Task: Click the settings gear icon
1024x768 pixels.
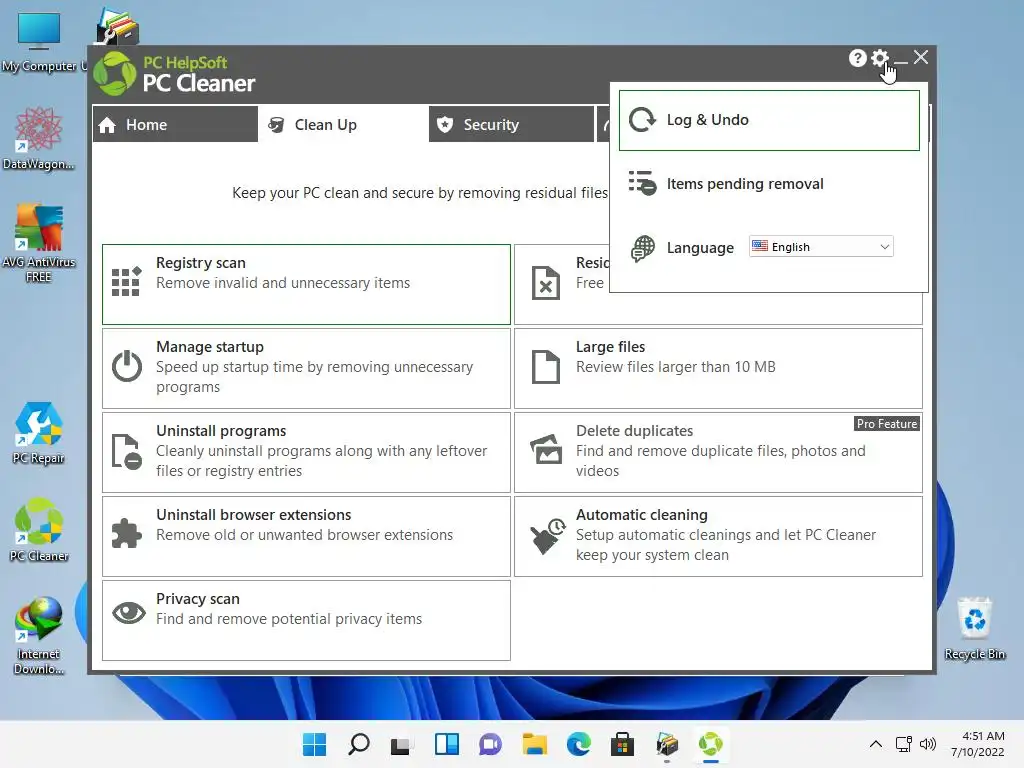Action: (x=880, y=58)
